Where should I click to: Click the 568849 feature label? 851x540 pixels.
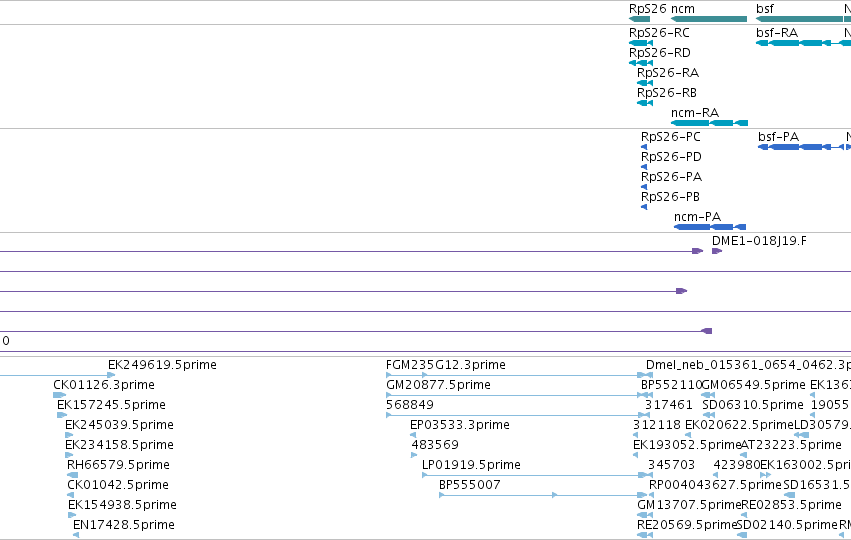410,405
